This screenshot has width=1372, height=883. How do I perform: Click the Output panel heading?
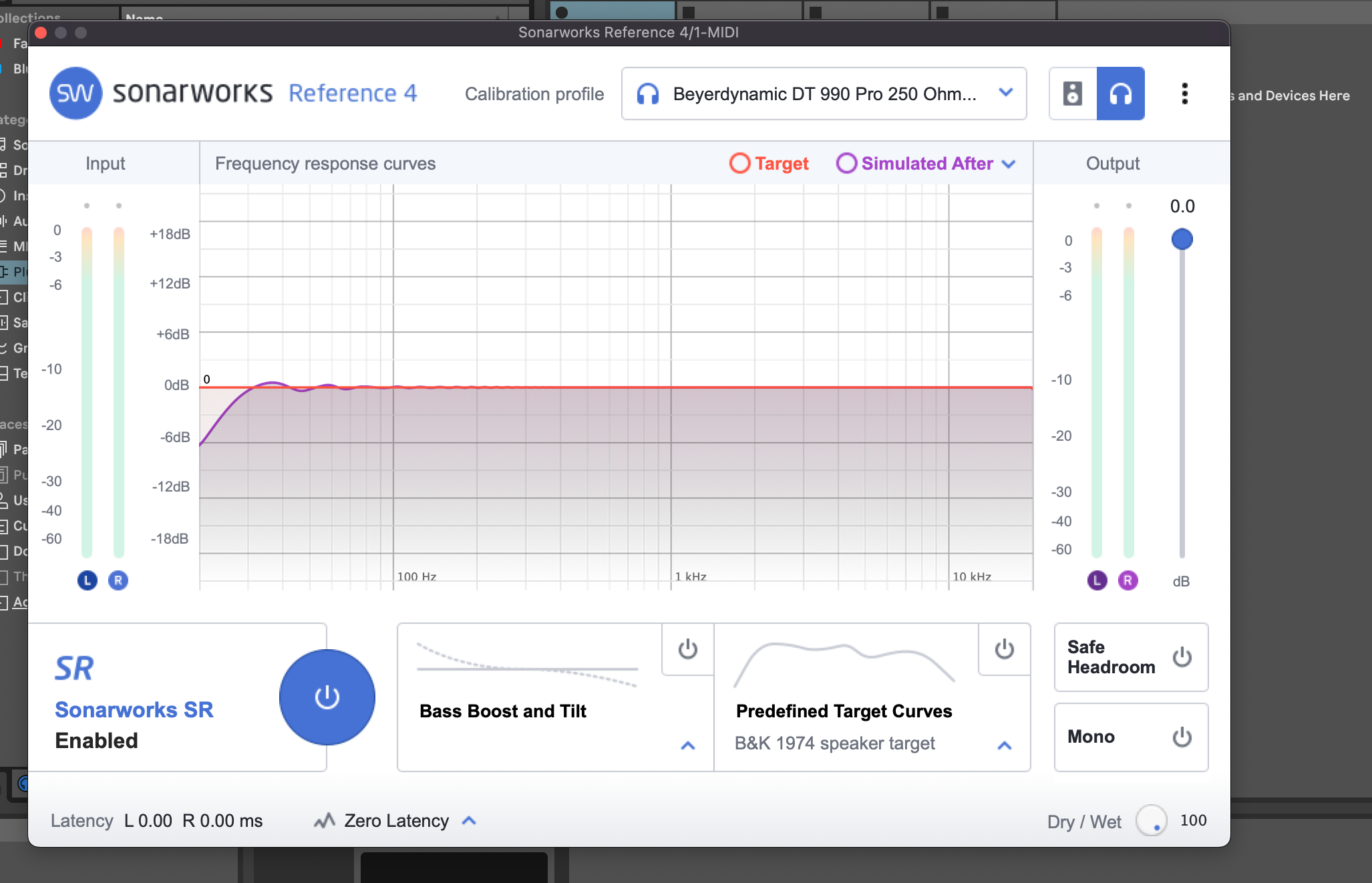click(x=1113, y=164)
